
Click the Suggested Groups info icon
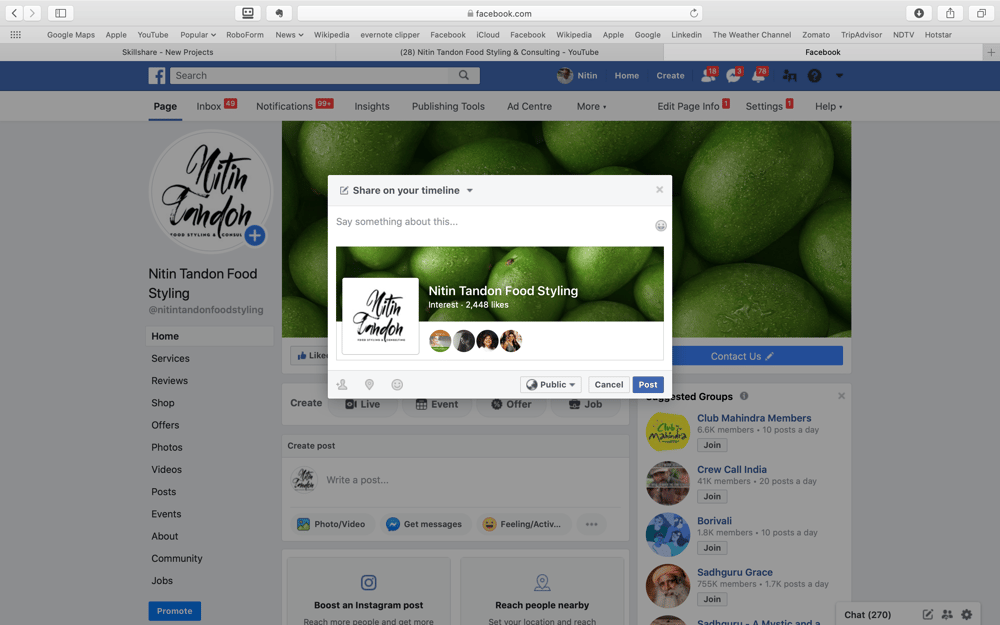tap(744, 396)
